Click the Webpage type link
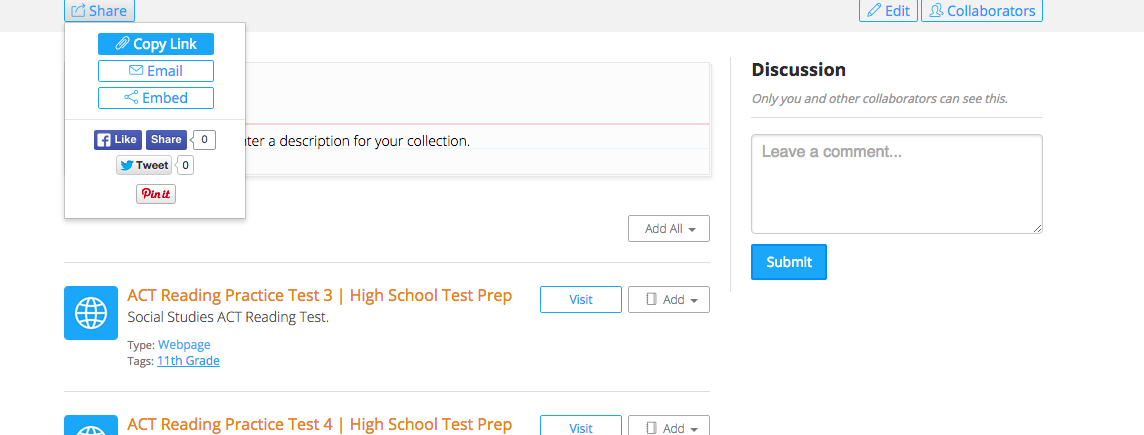 coord(185,345)
